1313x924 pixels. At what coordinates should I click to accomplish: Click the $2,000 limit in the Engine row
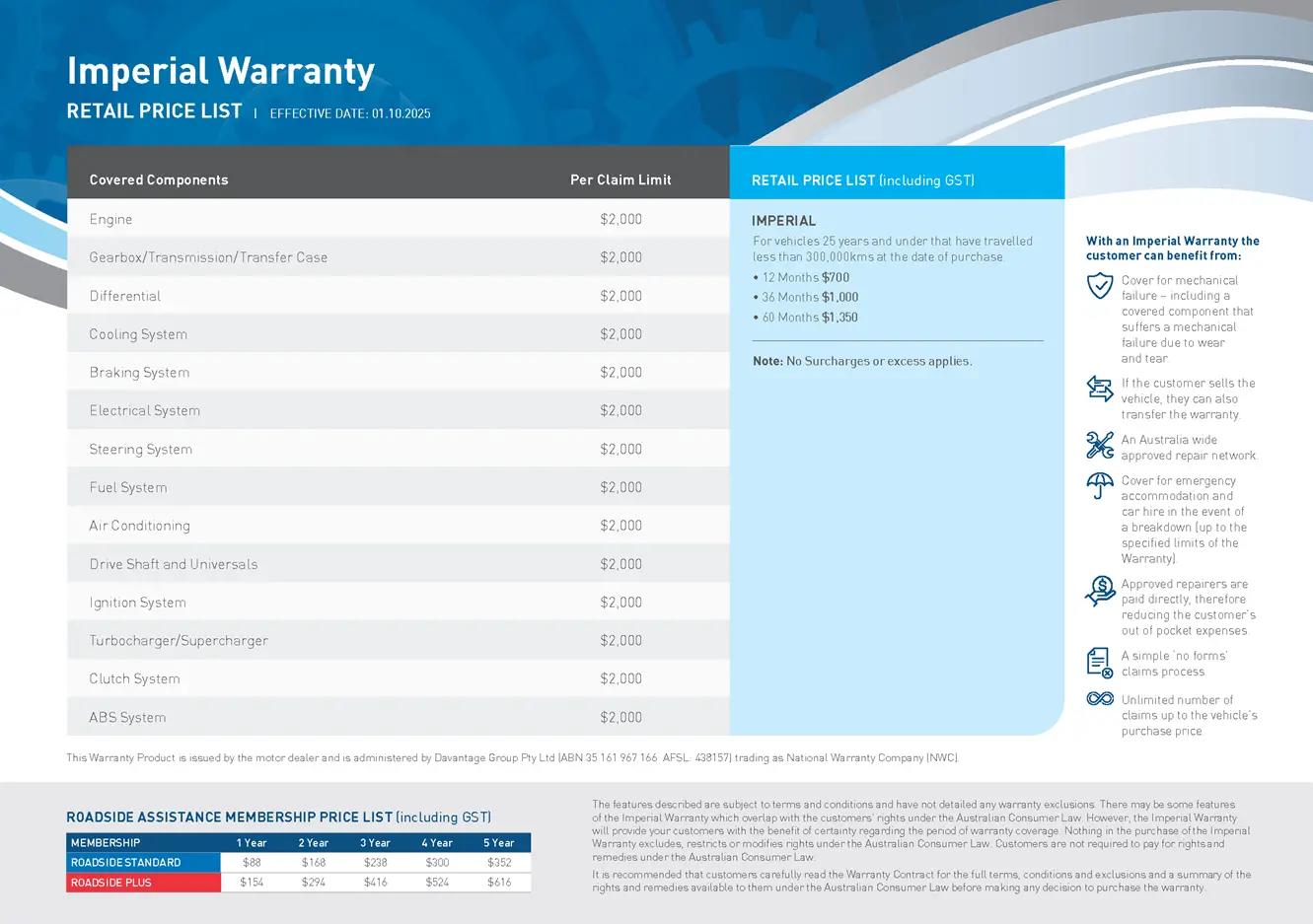point(620,219)
